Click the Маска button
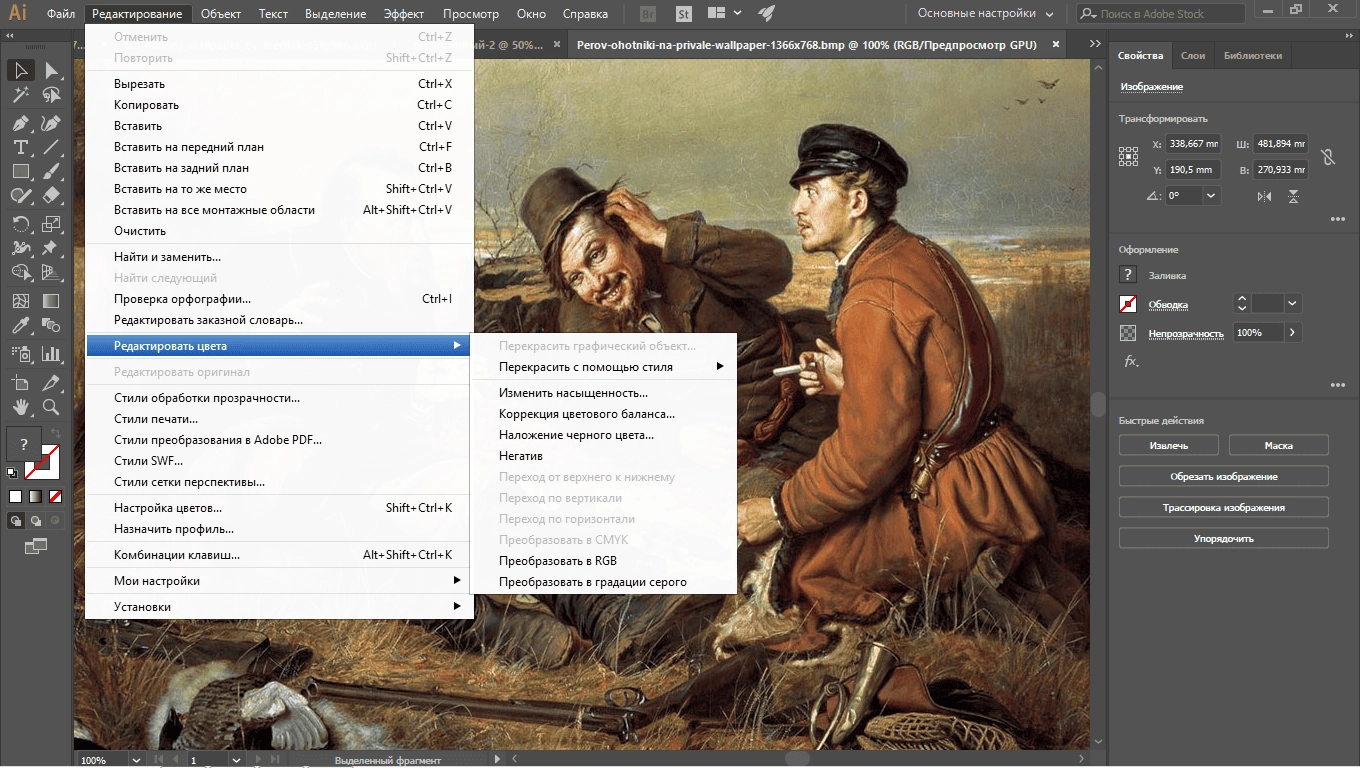The image size is (1360, 768). coord(1278,445)
